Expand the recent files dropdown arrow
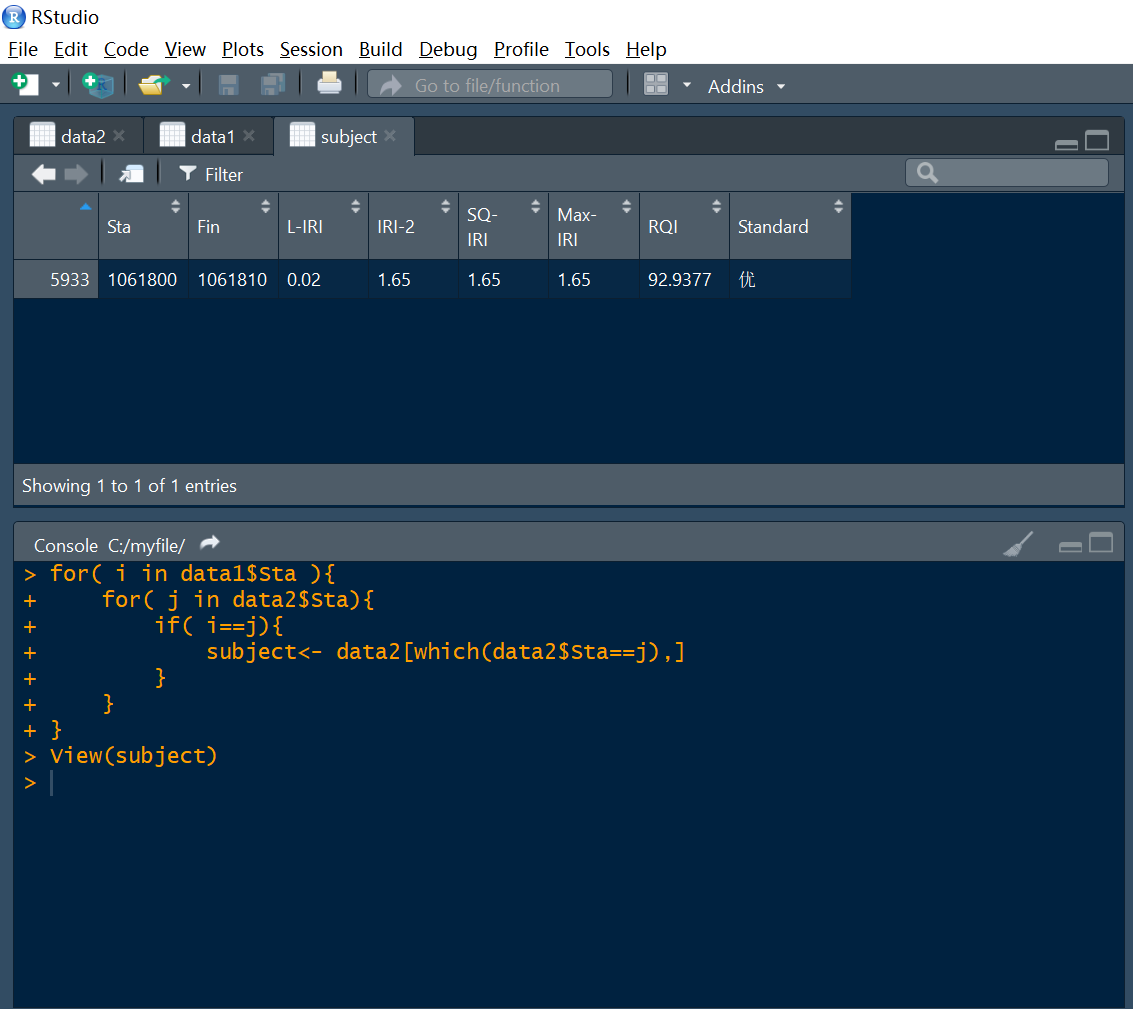 (186, 86)
